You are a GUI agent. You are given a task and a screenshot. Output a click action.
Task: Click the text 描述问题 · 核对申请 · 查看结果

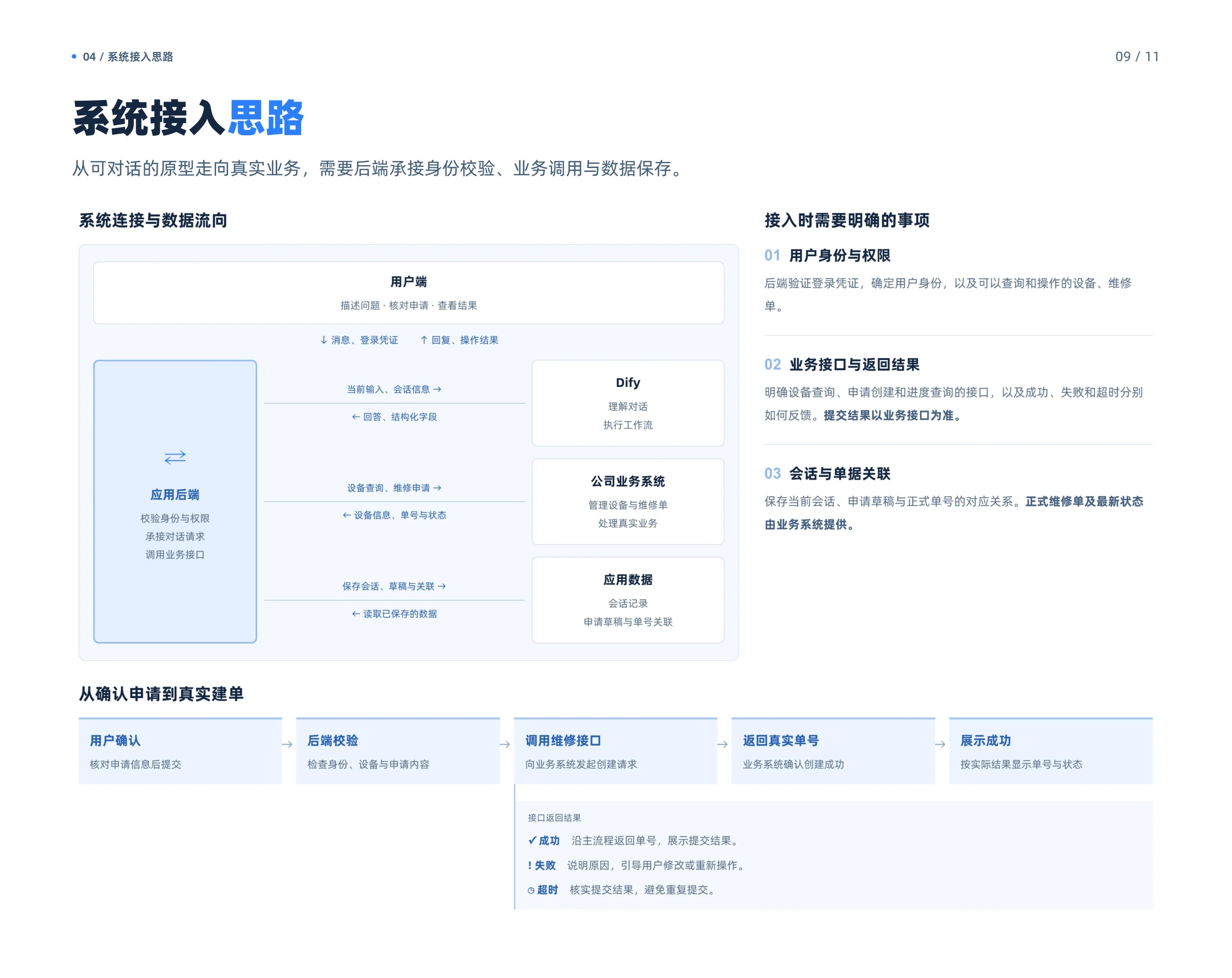[409, 305]
